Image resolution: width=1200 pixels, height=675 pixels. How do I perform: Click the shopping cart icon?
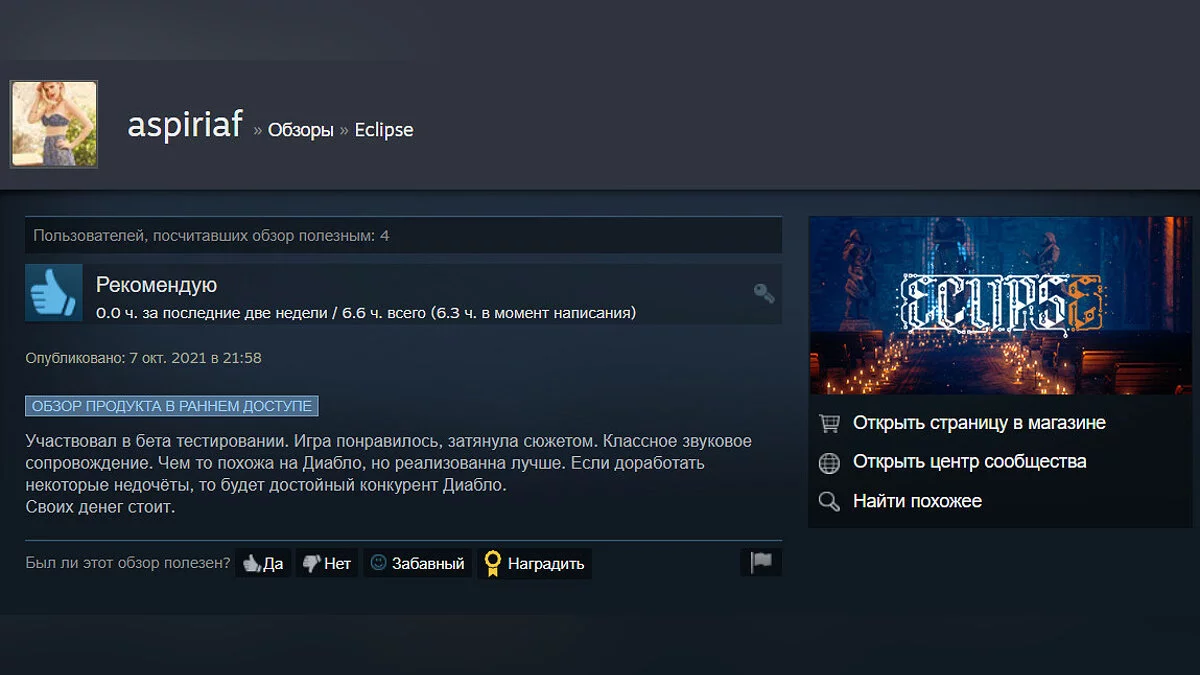(829, 423)
